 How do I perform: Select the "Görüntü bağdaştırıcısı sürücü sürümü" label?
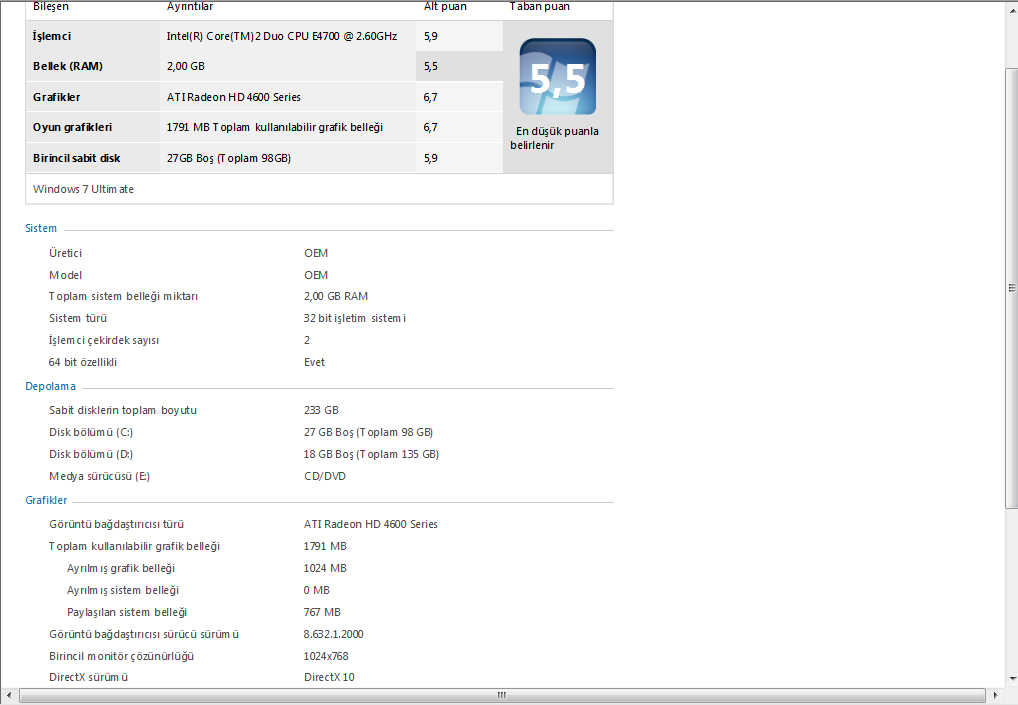point(144,634)
